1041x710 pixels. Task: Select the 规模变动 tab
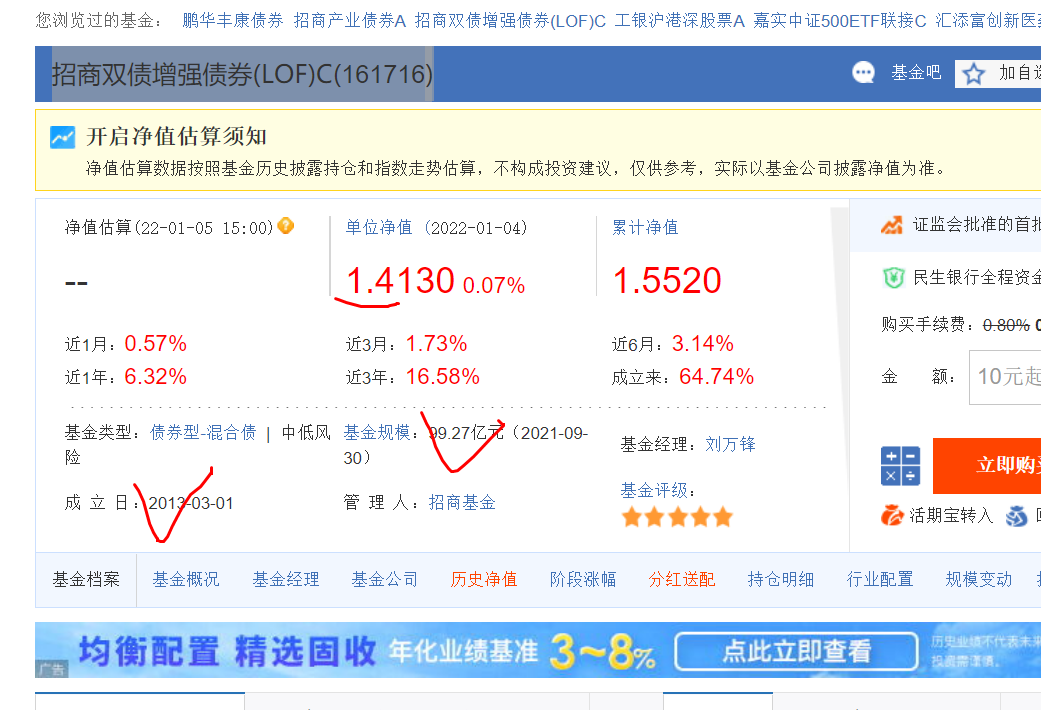[x=979, y=580]
